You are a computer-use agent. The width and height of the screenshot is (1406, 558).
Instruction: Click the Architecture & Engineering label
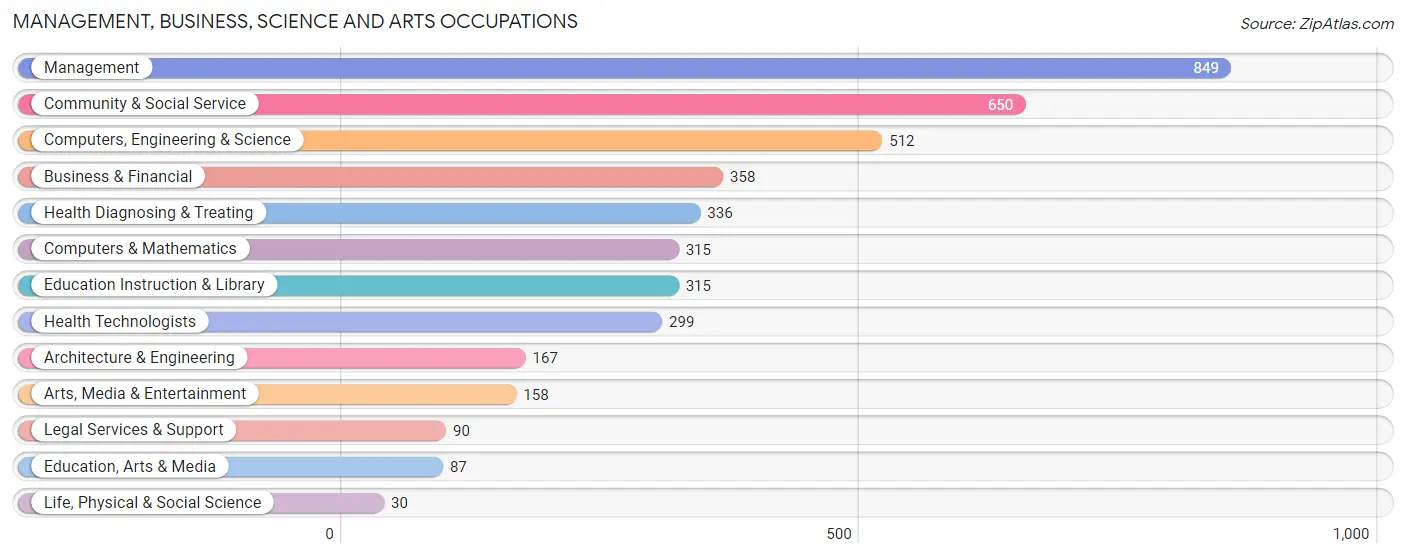[139, 358]
